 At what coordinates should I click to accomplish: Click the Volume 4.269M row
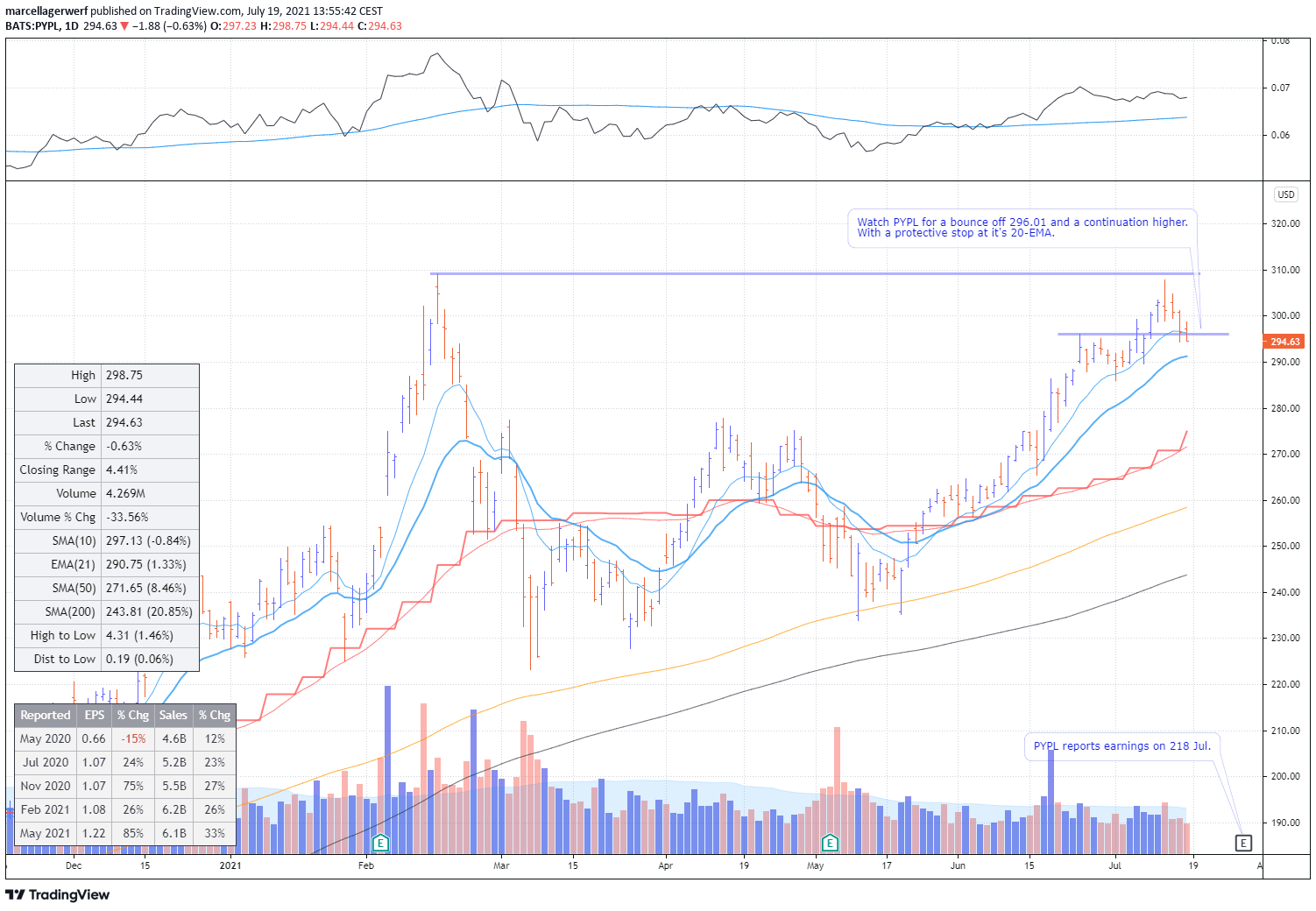pos(107,493)
